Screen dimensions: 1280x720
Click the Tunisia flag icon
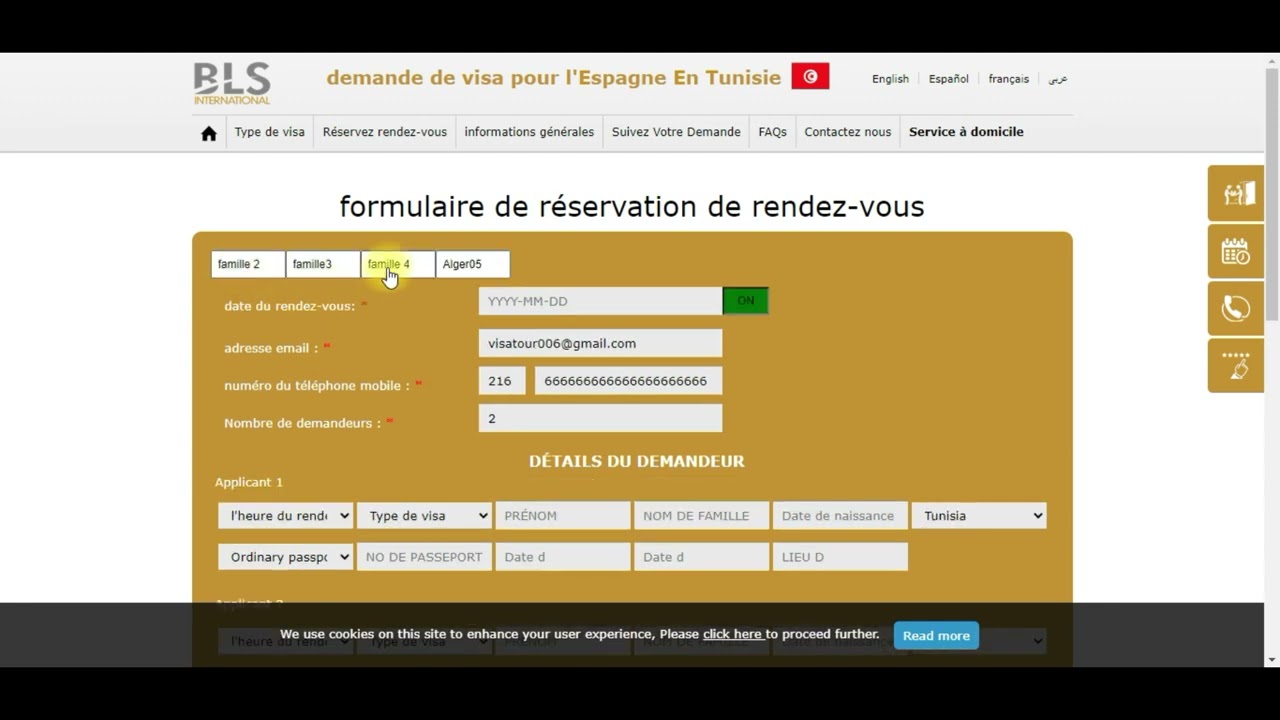[x=810, y=76]
